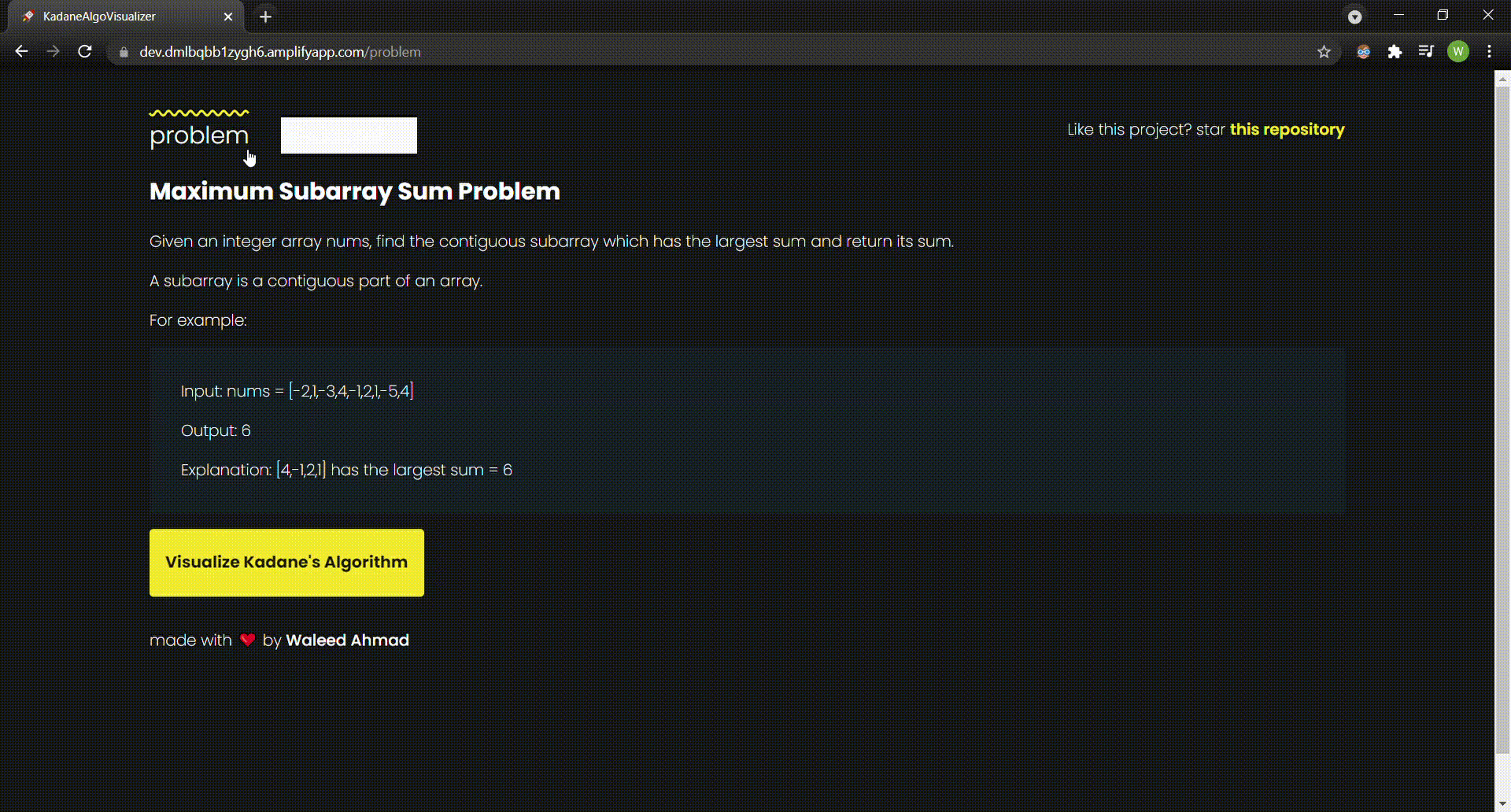Click the Input nums example line

point(297,391)
